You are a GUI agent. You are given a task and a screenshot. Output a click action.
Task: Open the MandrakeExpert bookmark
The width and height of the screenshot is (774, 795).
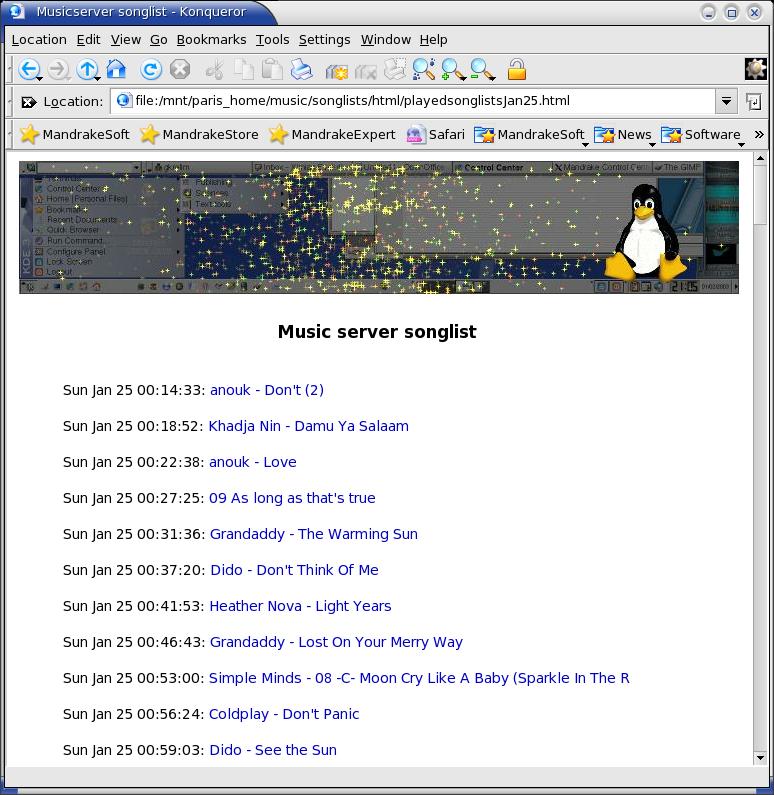pyautogui.click(x=332, y=134)
